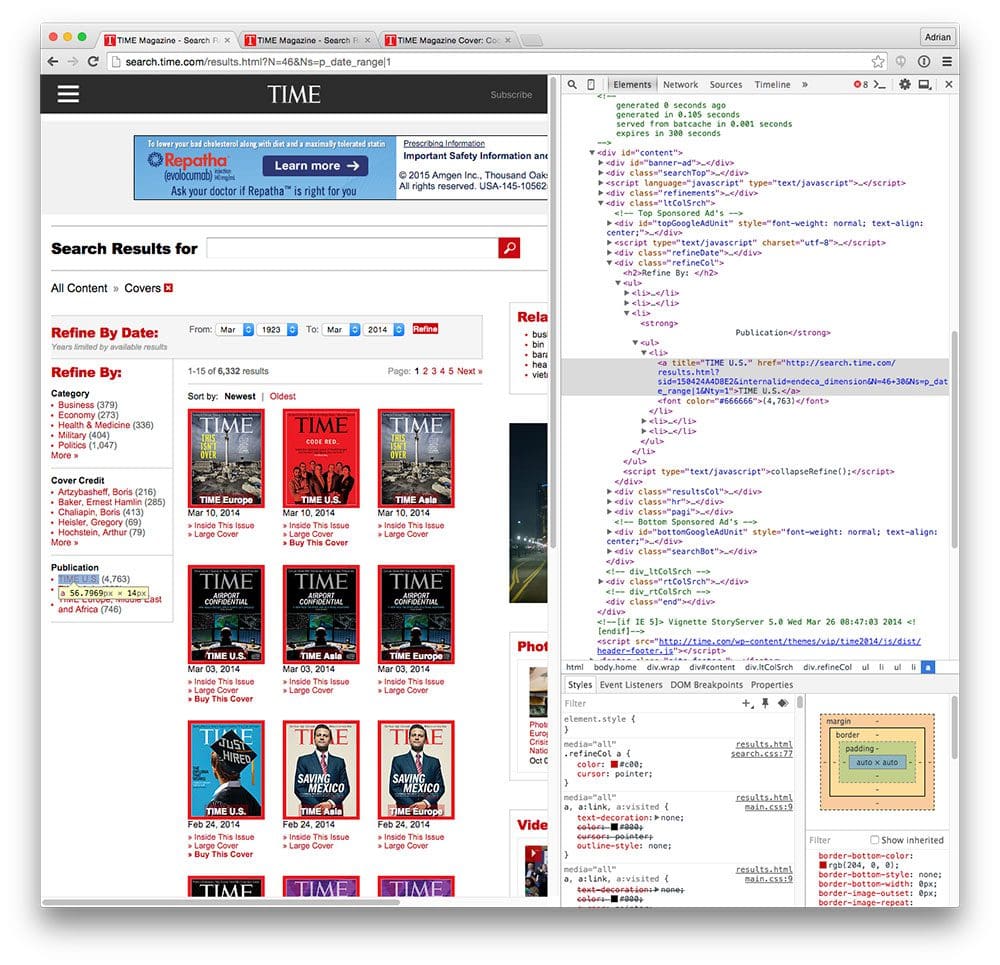1000x965 pixels.
Task: Expand the div class rtColSrch node
Action: click(601, 582)
